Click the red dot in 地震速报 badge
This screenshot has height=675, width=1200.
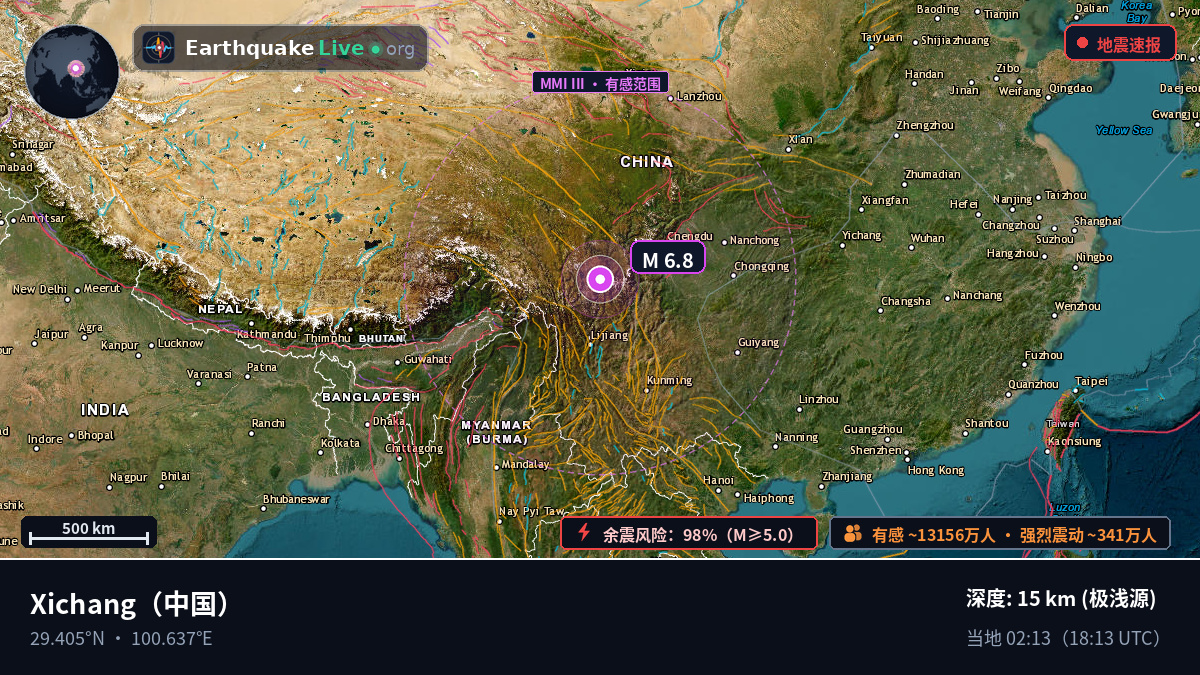[1082, 43]
